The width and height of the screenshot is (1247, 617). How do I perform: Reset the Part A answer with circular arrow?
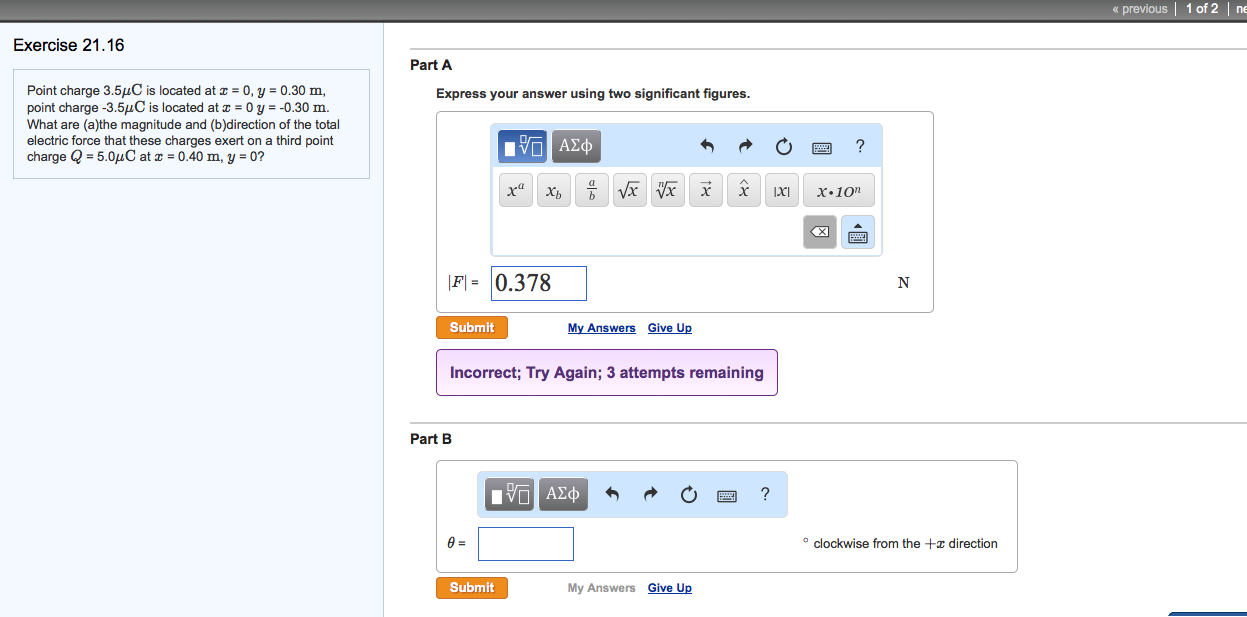pos(783,148)
